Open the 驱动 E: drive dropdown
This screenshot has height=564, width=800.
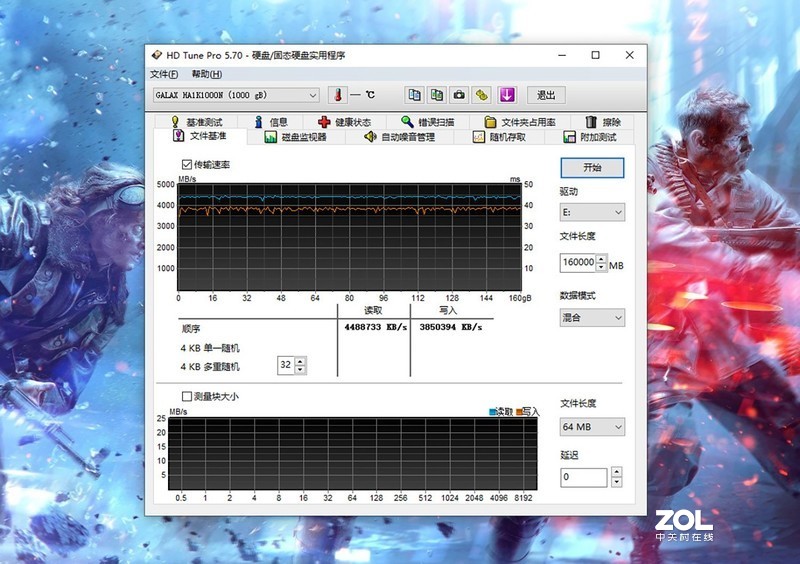point(592,212)
